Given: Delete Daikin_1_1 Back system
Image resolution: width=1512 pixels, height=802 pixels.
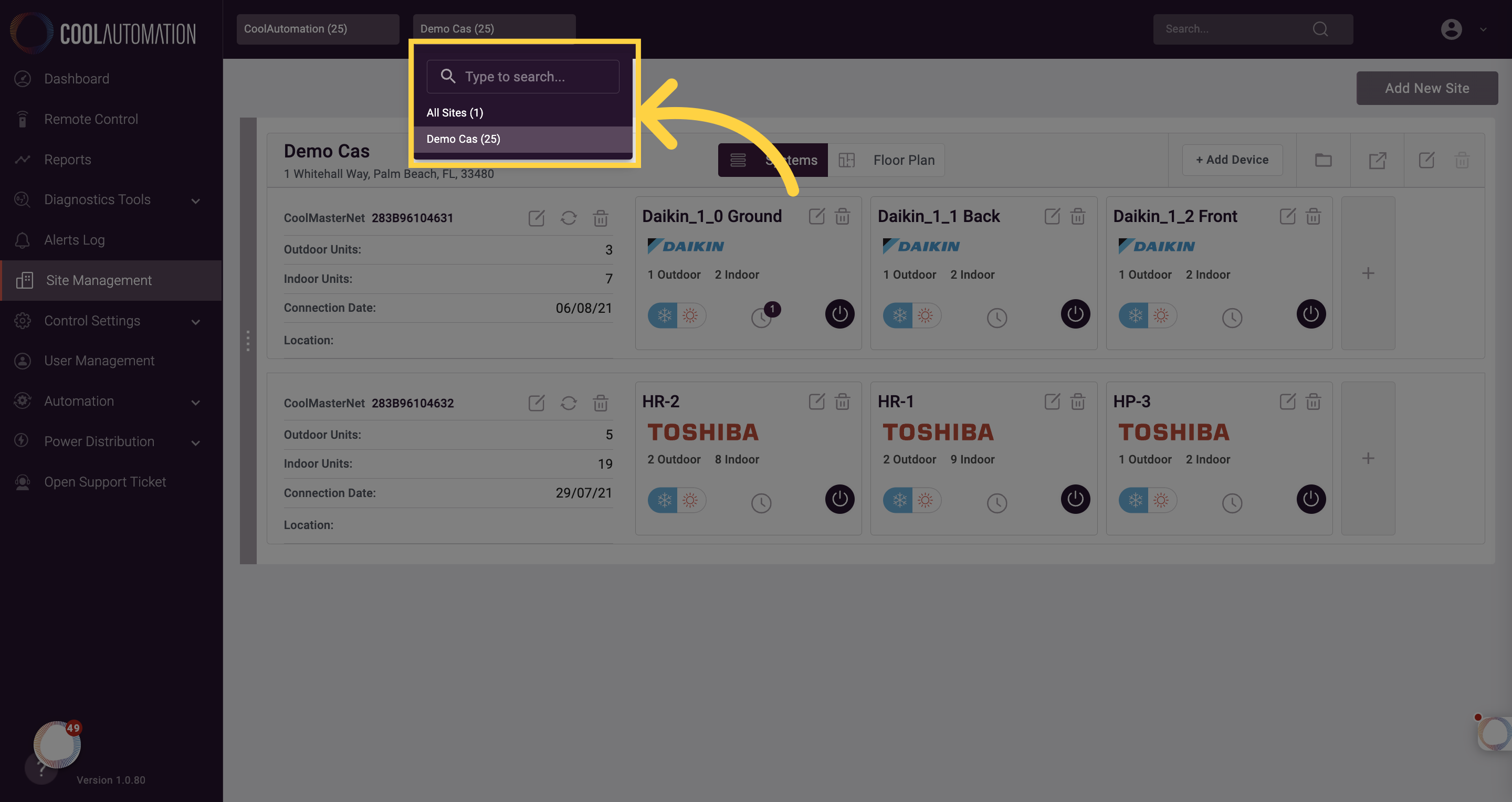Looking at the screenshot, I should point(1078,216).
